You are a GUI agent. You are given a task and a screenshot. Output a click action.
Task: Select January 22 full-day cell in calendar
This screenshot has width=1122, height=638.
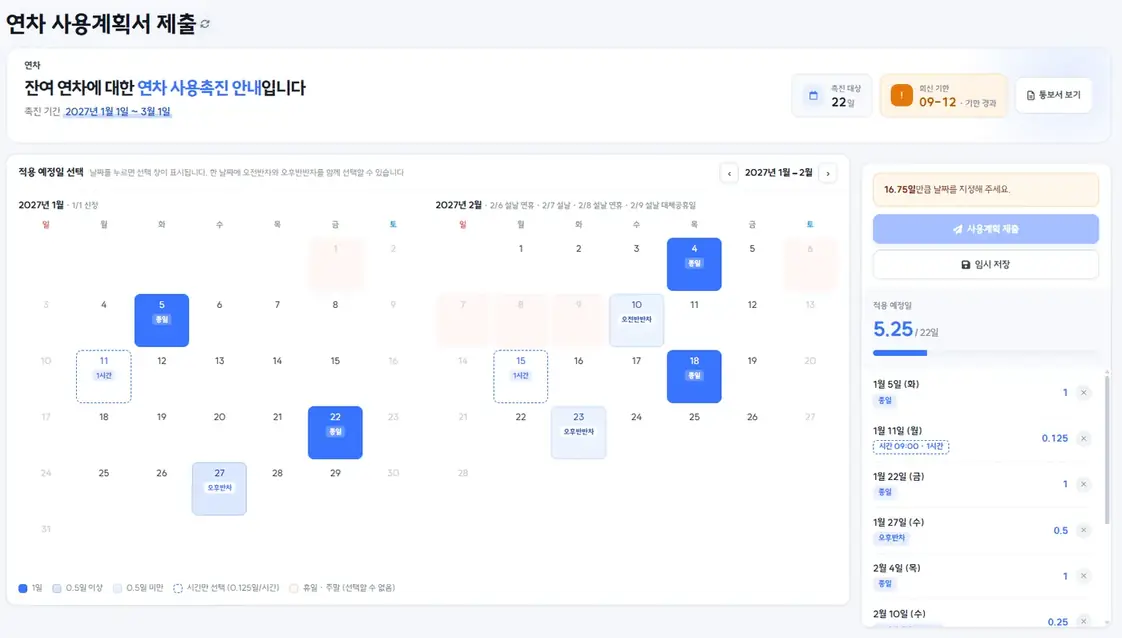click(x=335, y=433)
